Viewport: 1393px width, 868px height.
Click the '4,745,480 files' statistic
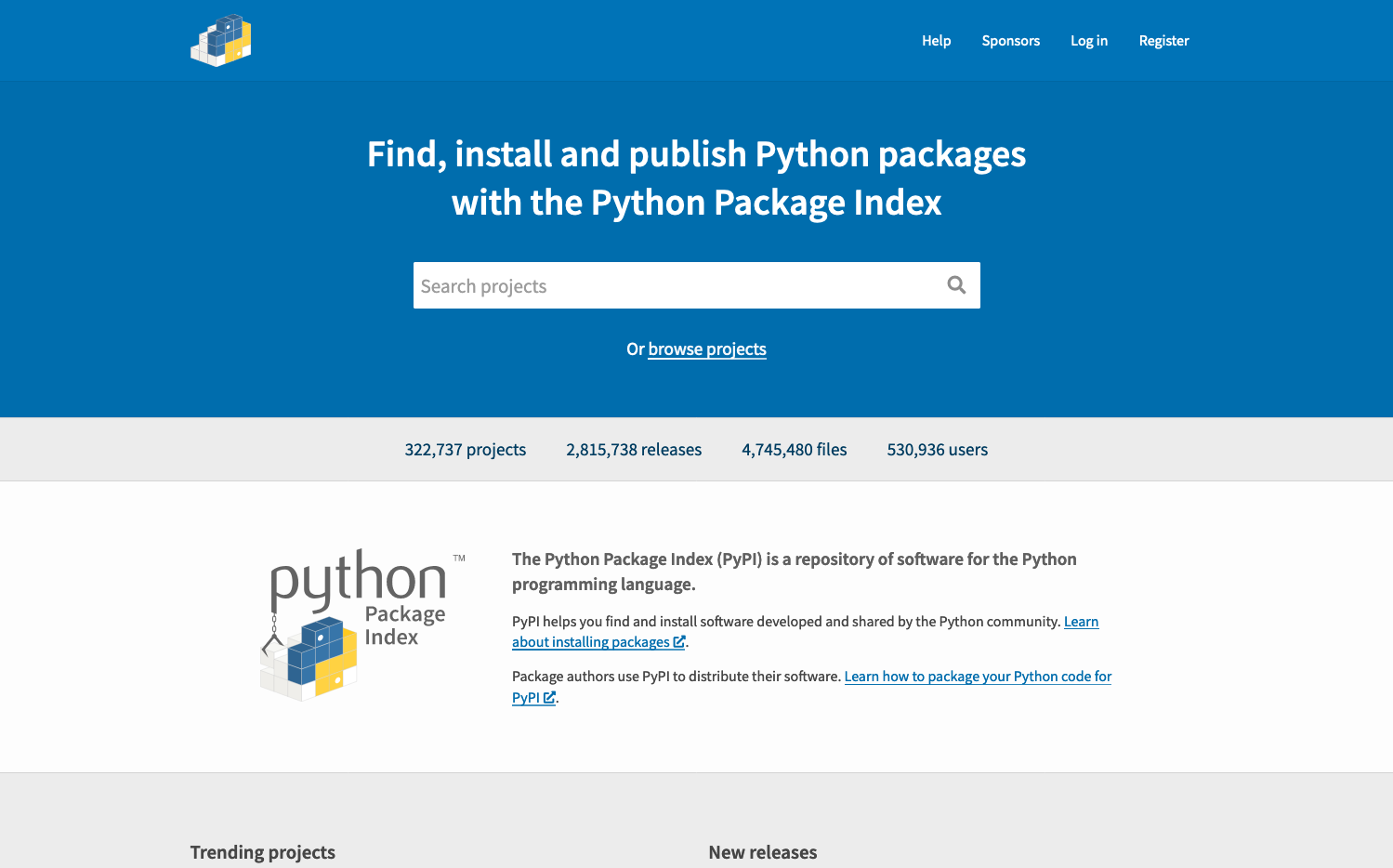pos(794,450)
